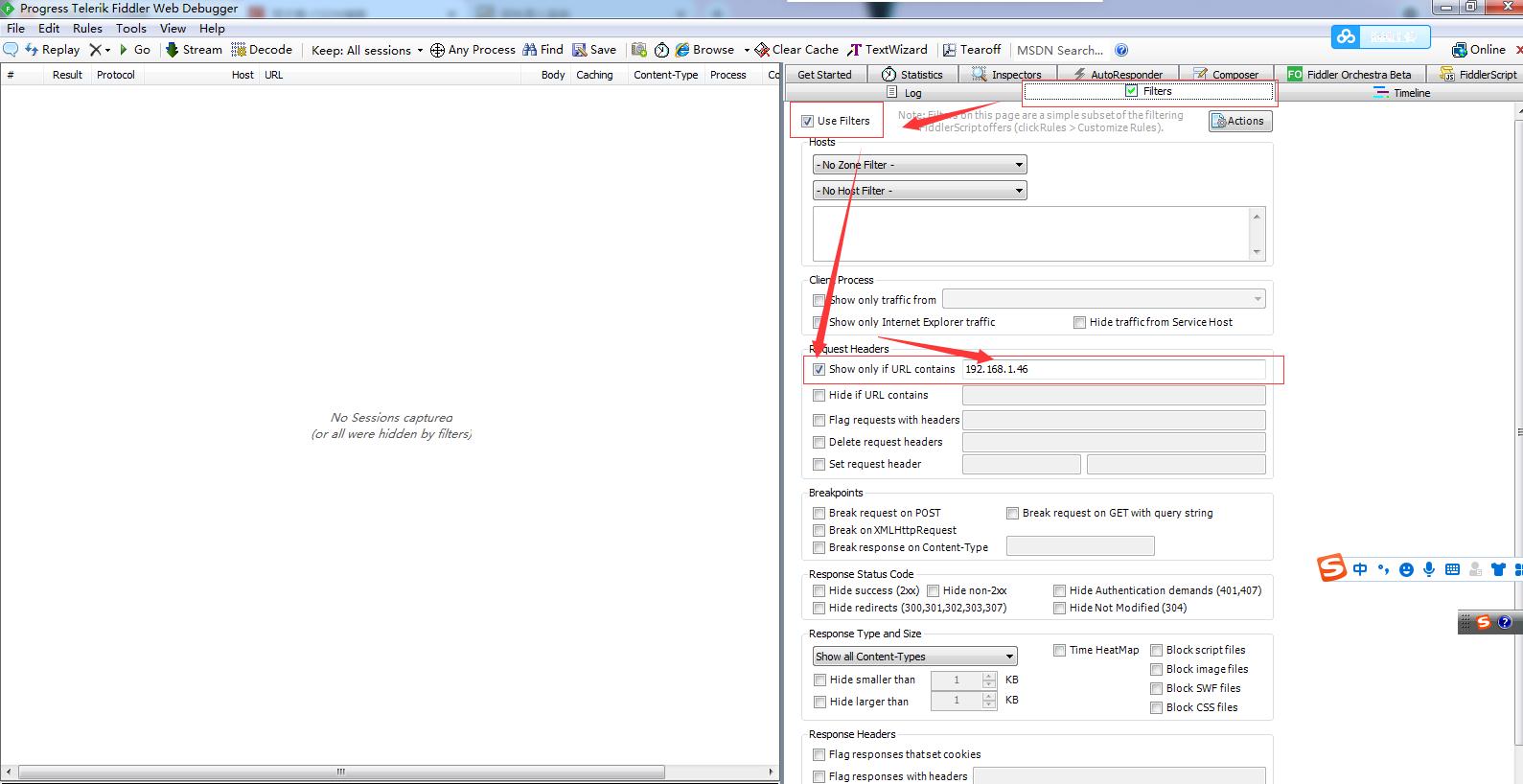Switch to the Statistics tab

coord(912,74)
